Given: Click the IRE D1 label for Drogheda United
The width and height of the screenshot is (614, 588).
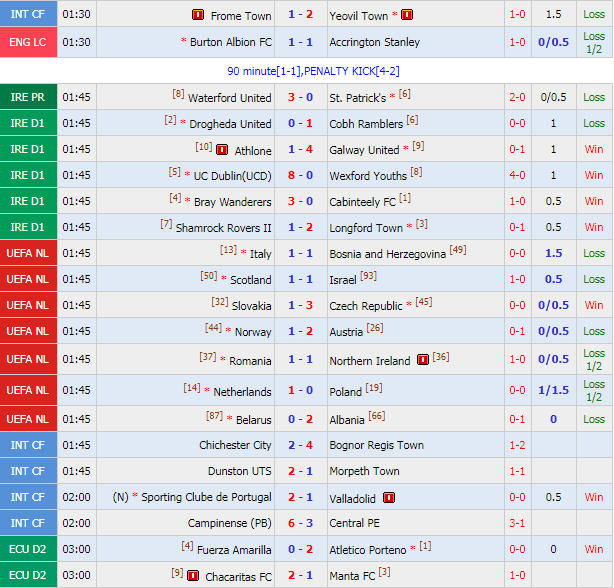Looking at the screenshot, I should (x=28, y=123).
